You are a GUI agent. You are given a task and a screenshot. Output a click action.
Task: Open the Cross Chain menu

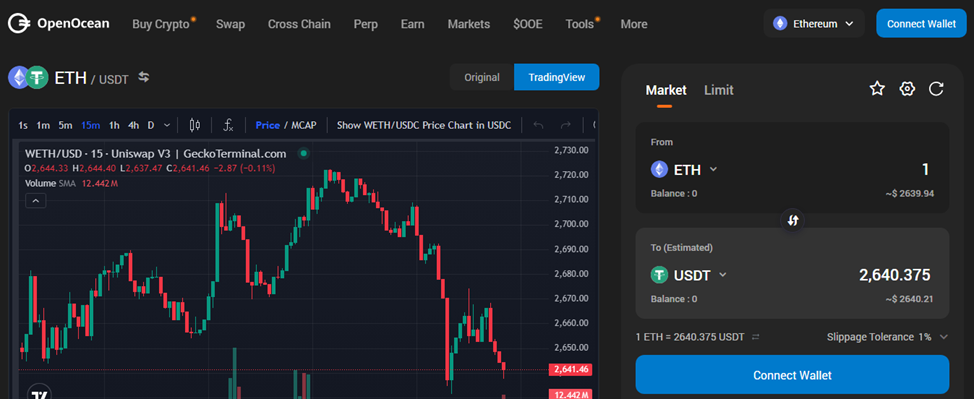click(x=299, y=24)
